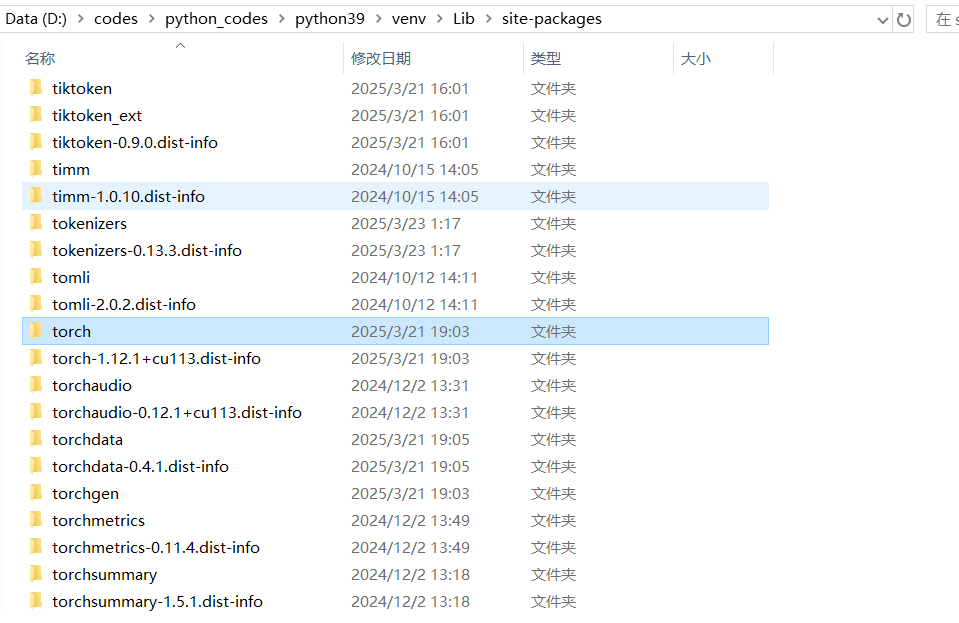Select the torchmetrics folder name
The image size is (959, 623).
coord(98,520)
